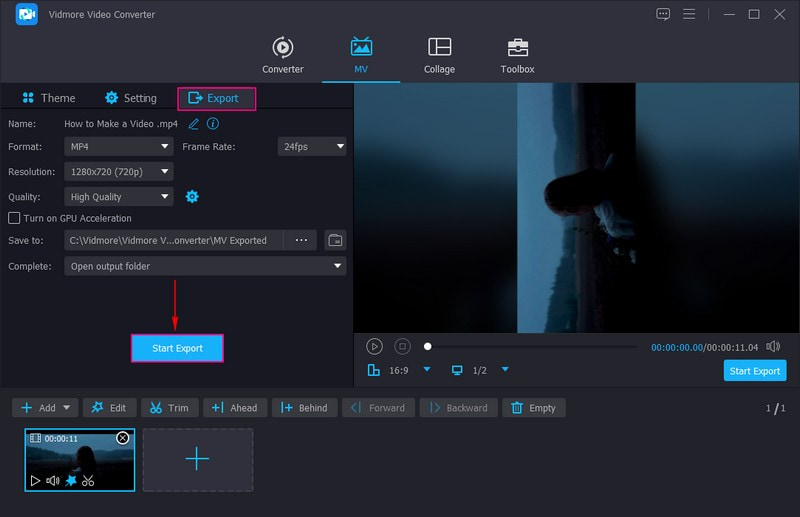Expand the Resolution dropdown showing 1280x720
The height and width of the screenshot is (517, 800).
coord(119,171)
